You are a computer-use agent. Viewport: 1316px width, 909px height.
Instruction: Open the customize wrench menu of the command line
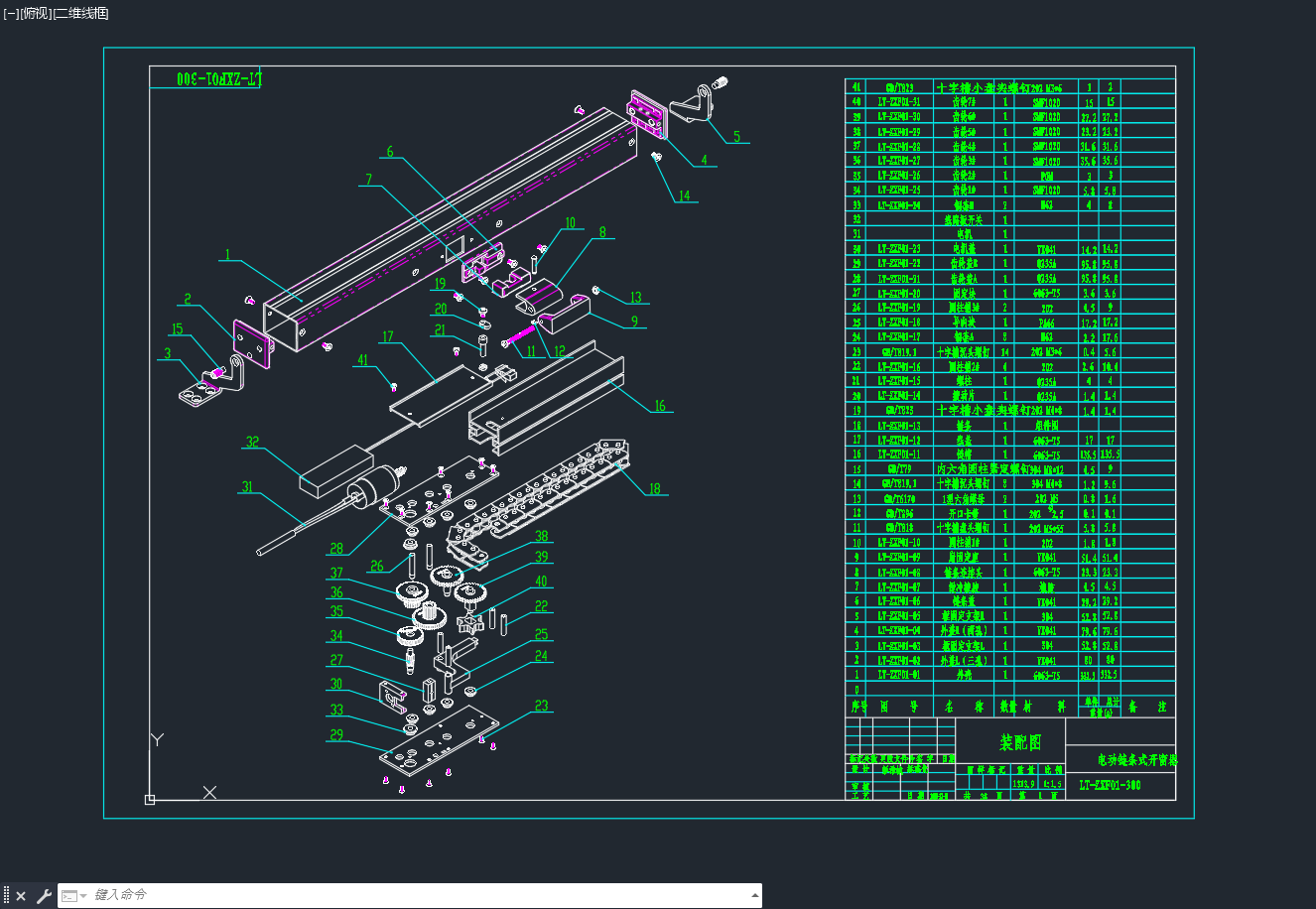(44, 896)
